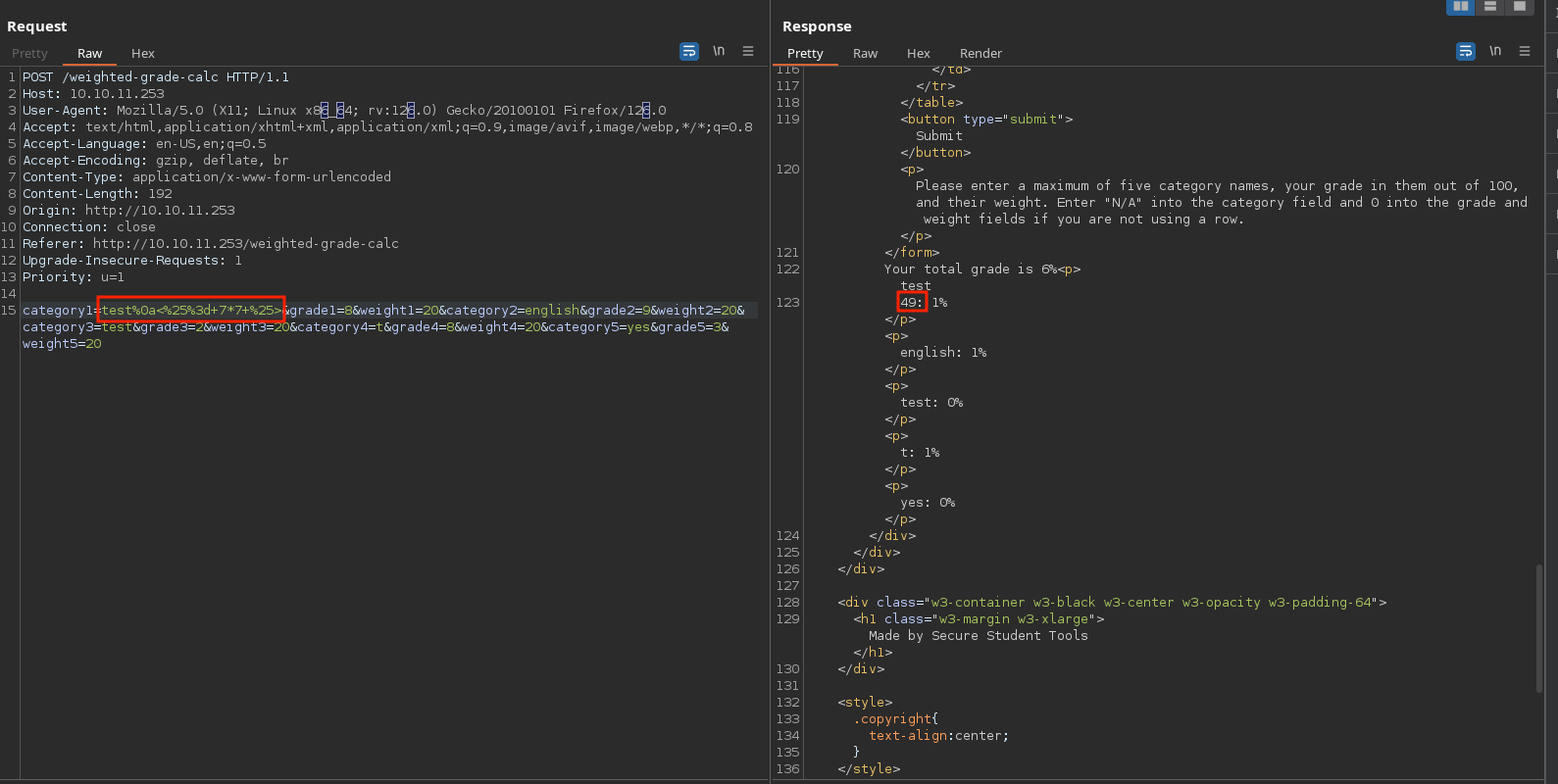Click the Accept-Language header line
The height and width of the screenshot is (784, 1558).
pos(144,143)
